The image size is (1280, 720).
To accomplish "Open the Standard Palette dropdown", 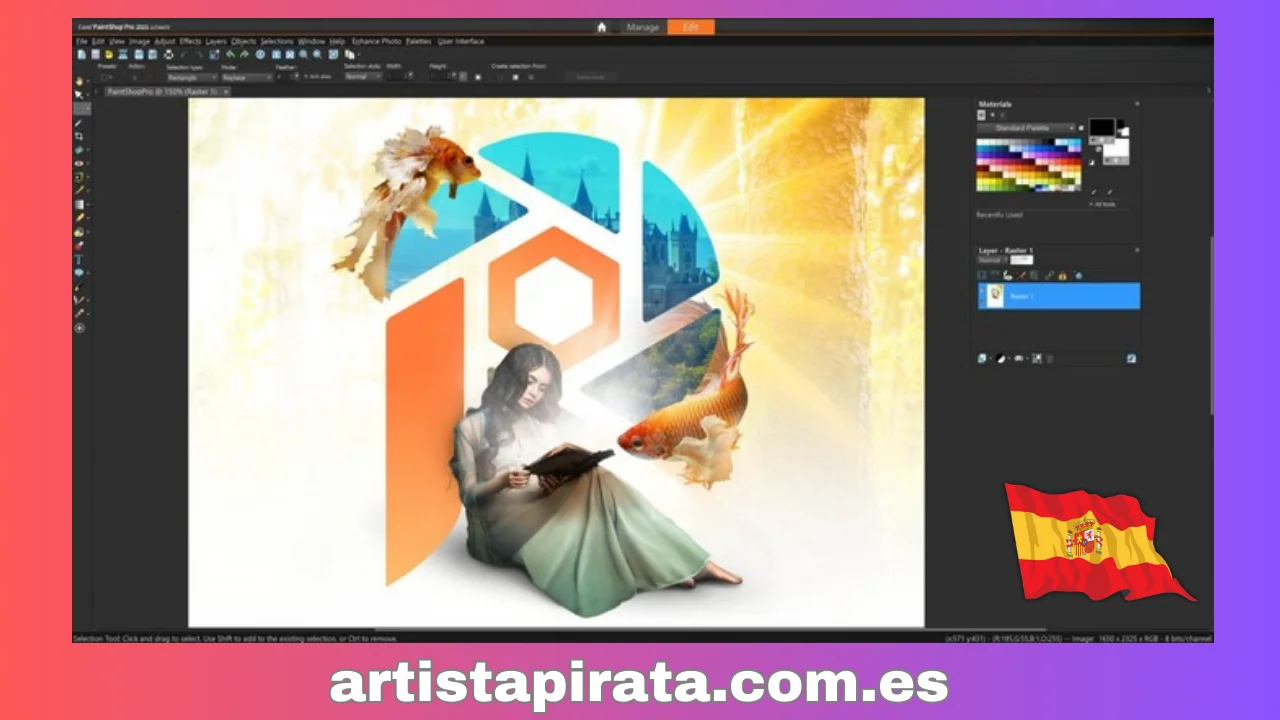I will click(1025, 128).
